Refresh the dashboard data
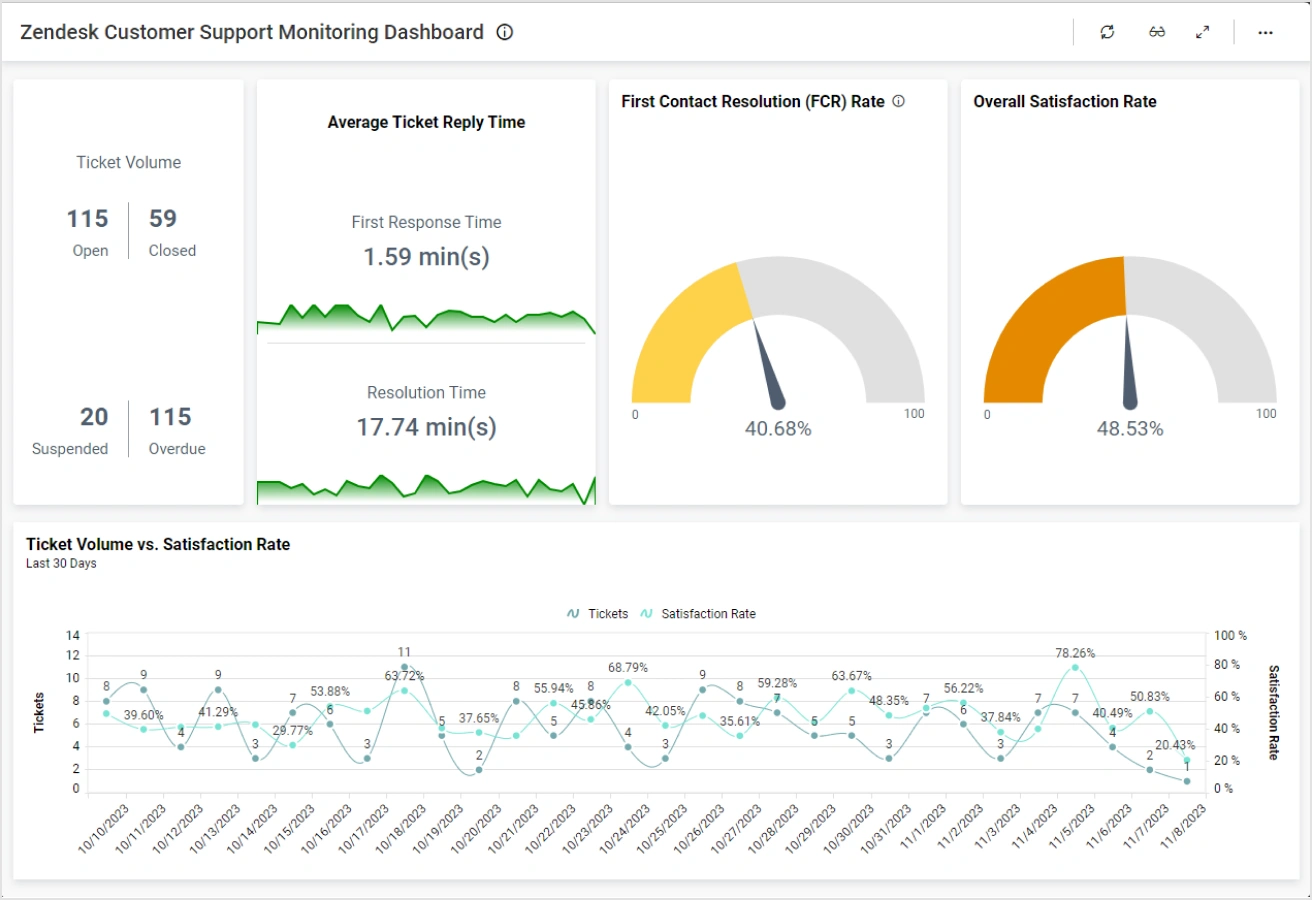The height and width of the screenshot is (900, 1312). (1106, 32)
